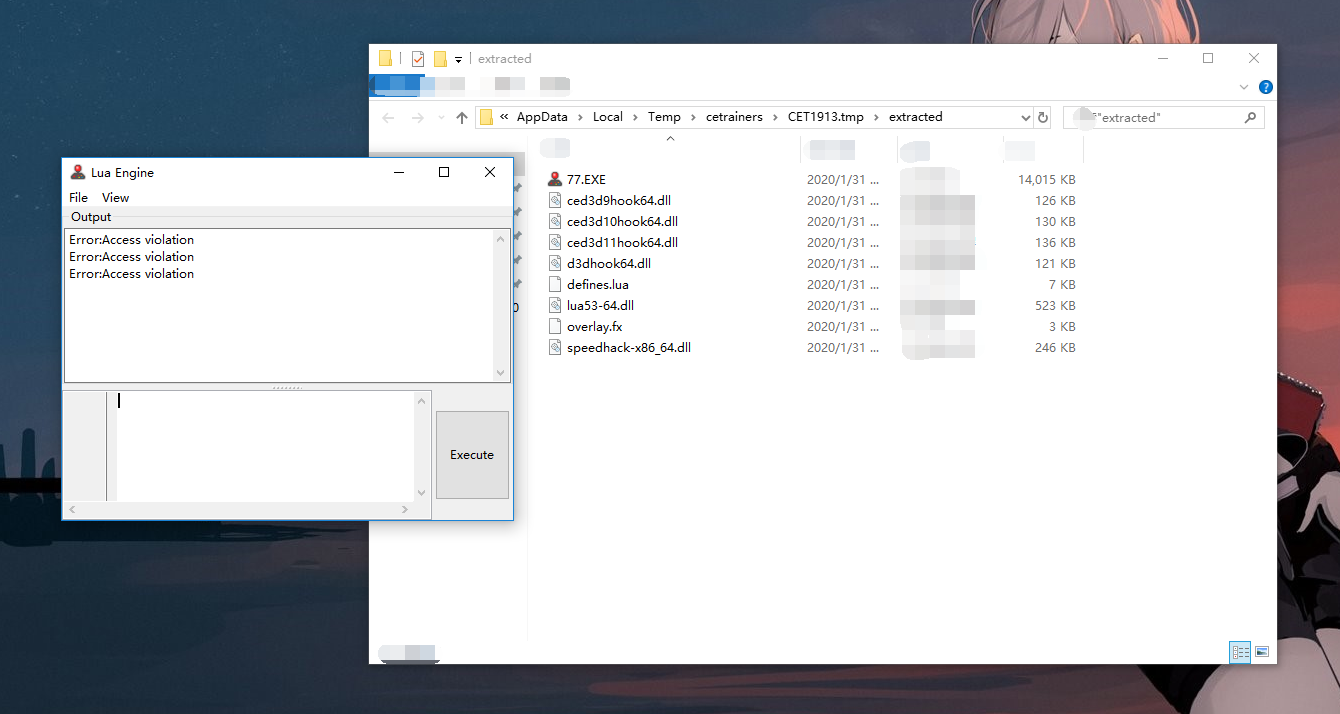Screen dimensions: 1340x714
Task: Click the speedhack-x86_64.dll file icon
Action: 556,347
